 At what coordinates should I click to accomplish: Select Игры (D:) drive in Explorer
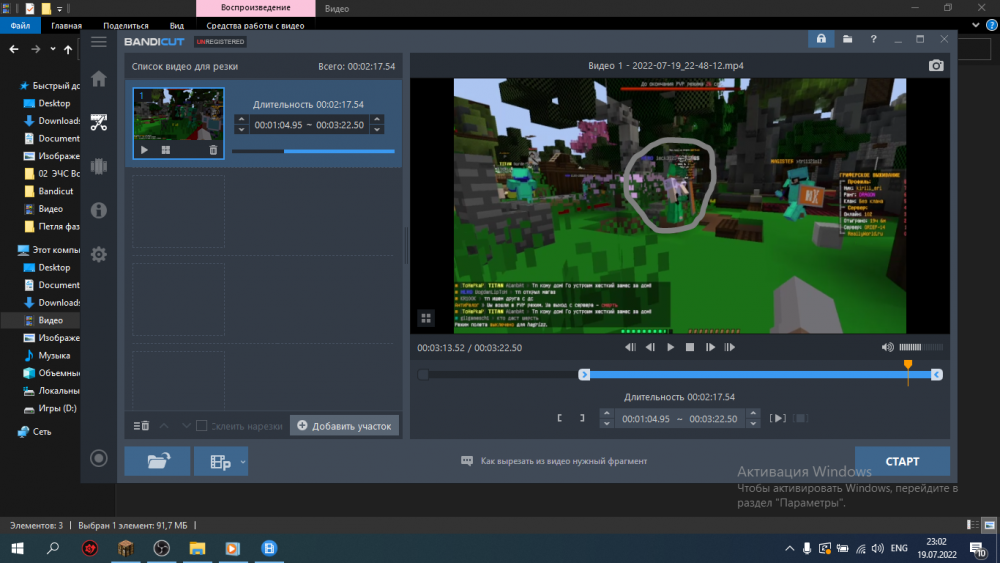[57, 408]
